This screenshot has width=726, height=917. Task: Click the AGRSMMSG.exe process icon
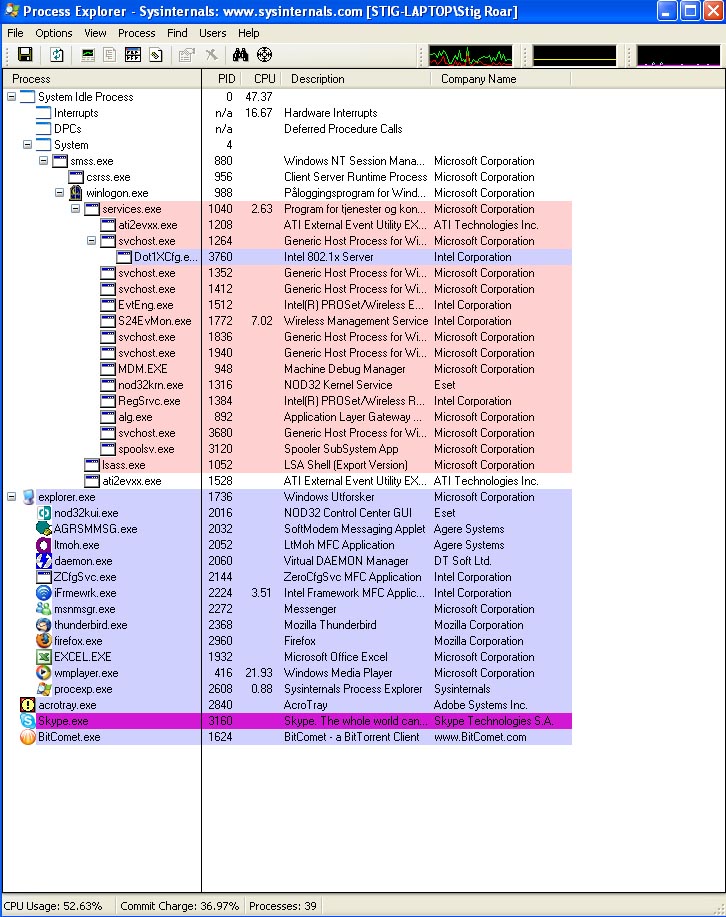click(44, 529)
